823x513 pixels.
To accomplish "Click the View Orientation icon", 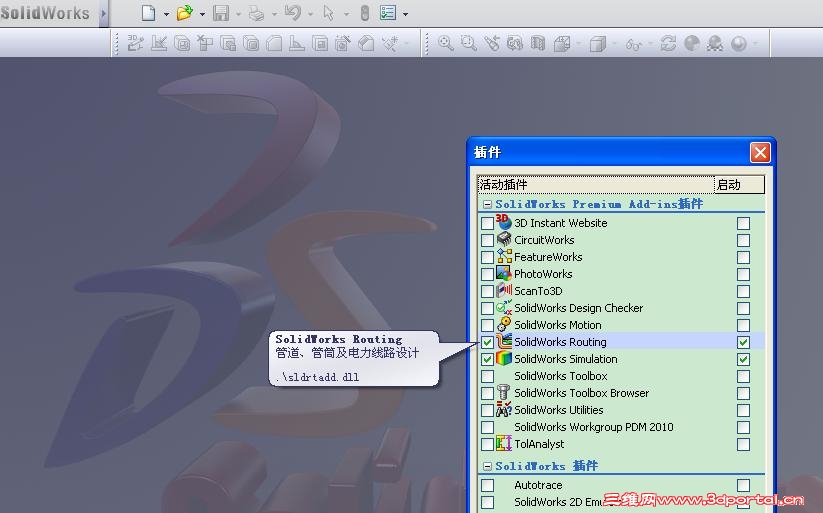I will (562, 43).
